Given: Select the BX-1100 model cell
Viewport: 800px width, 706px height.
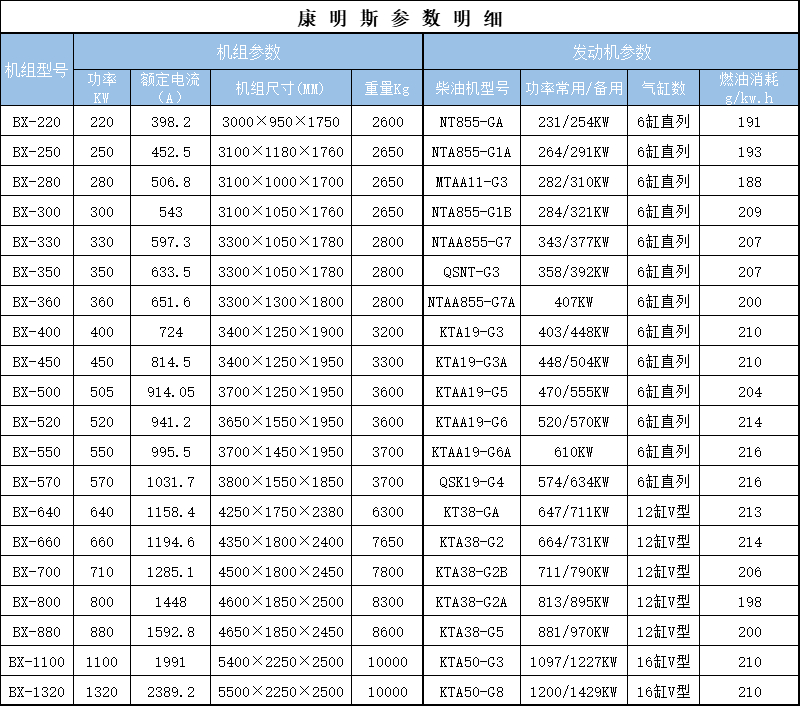Looking at the screenshot, I should click(37, 662).
